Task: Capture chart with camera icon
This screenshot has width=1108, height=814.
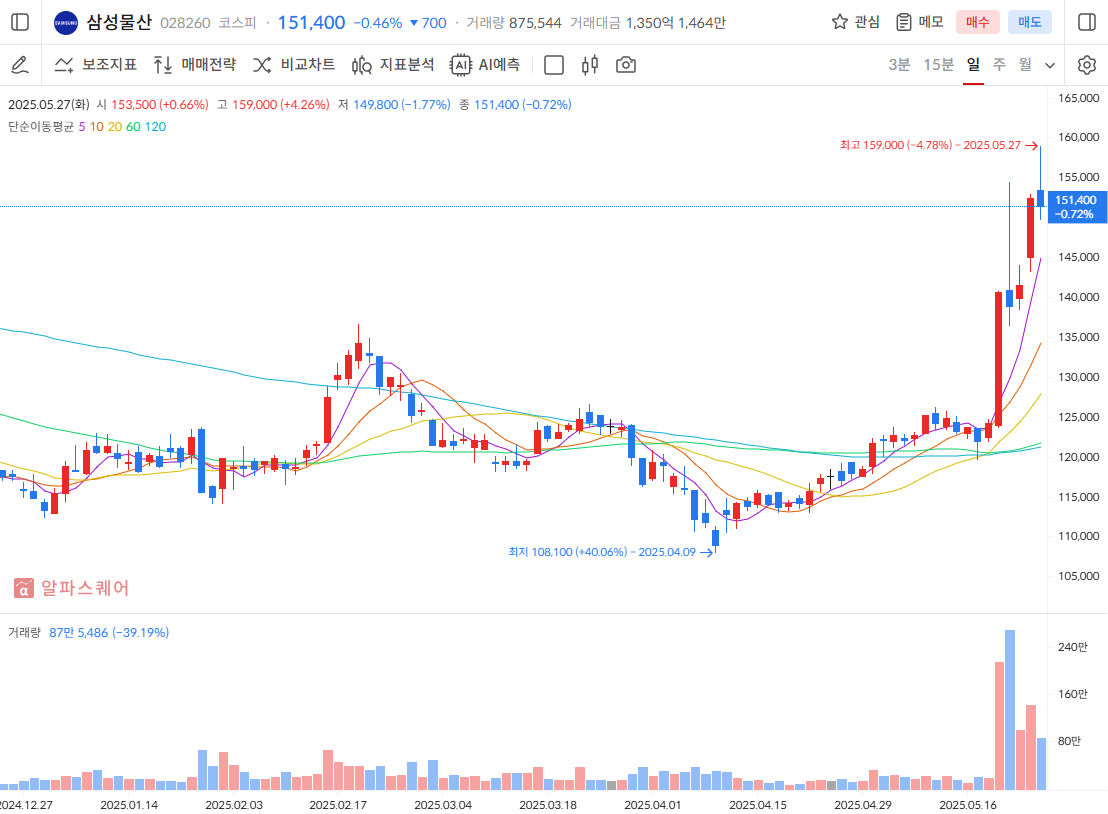Action: (626, 65)
